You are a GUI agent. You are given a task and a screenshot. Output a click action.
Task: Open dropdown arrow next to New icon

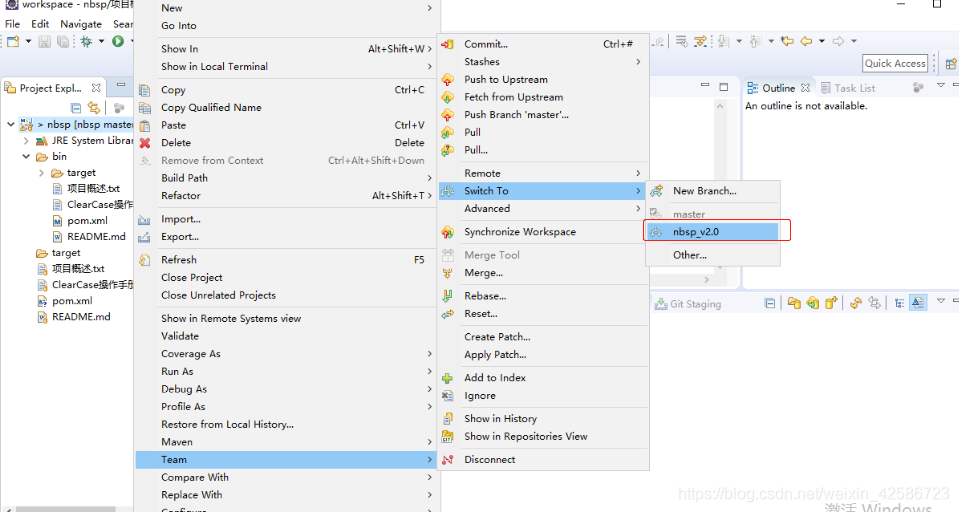pos(28,42)
